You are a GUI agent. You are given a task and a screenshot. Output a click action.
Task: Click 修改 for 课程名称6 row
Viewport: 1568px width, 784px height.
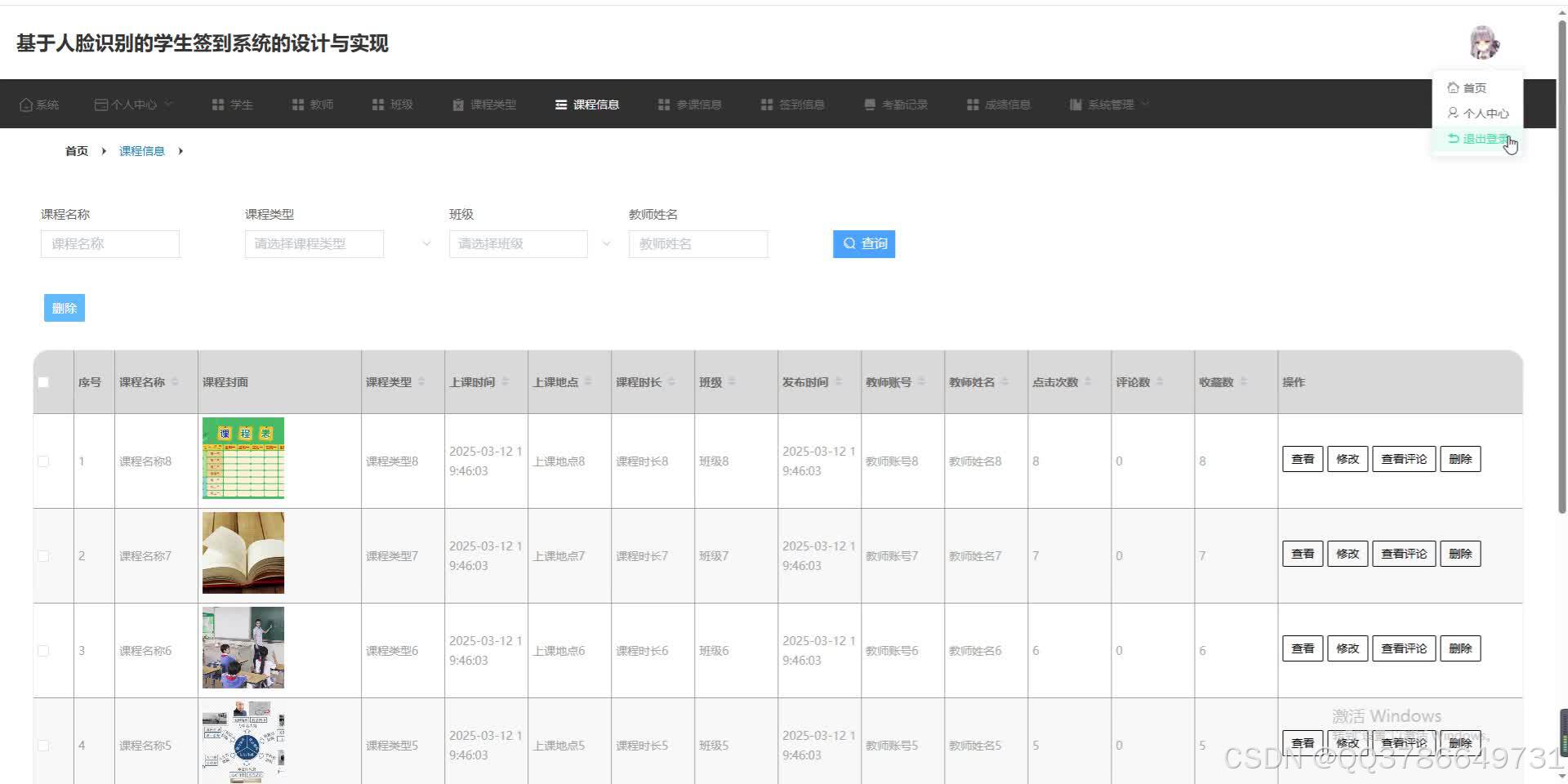tap(1347, 648)
